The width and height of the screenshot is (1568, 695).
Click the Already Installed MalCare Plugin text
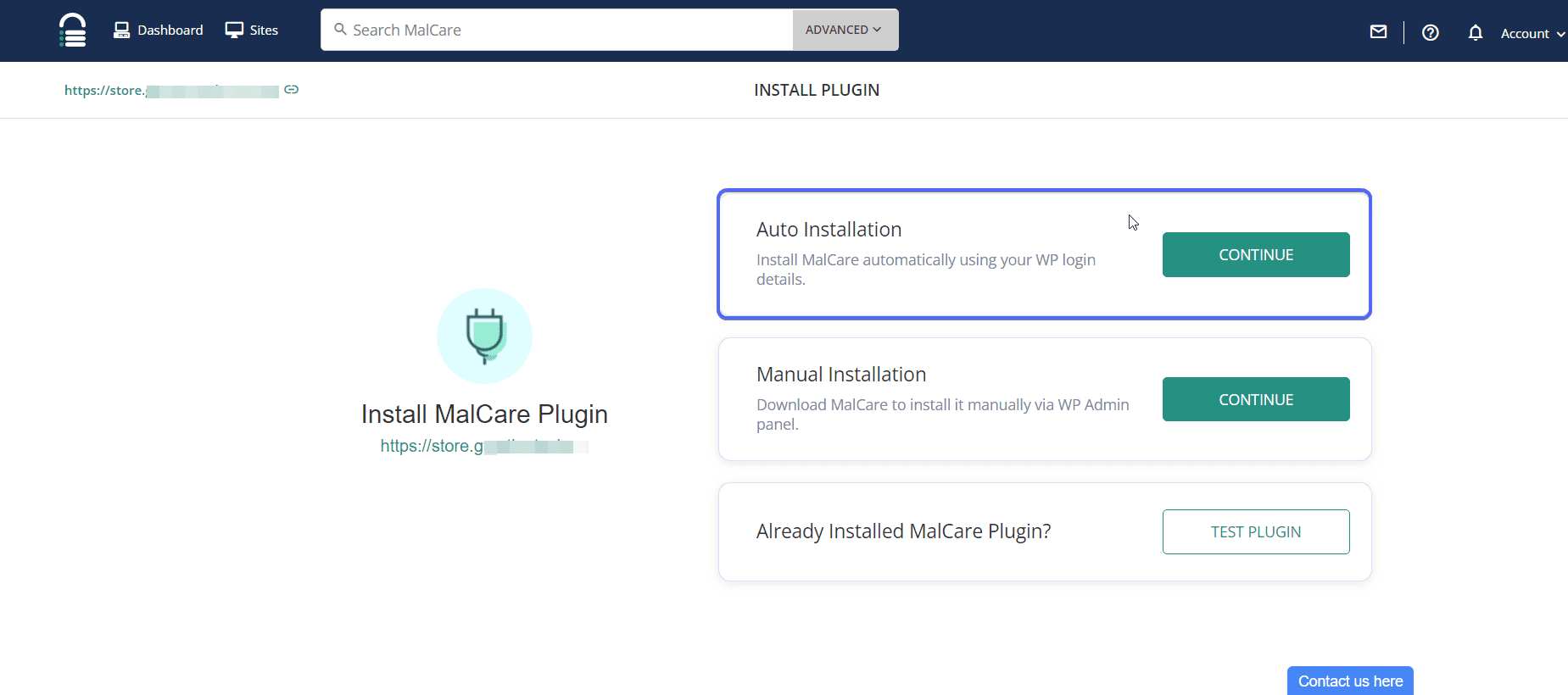[904, 531]
